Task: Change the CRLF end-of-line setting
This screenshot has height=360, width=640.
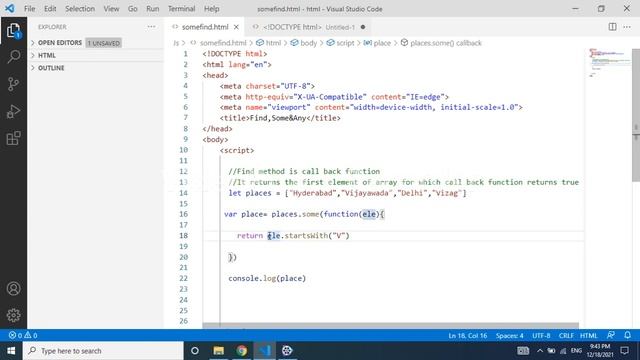Action: point(566,336)
